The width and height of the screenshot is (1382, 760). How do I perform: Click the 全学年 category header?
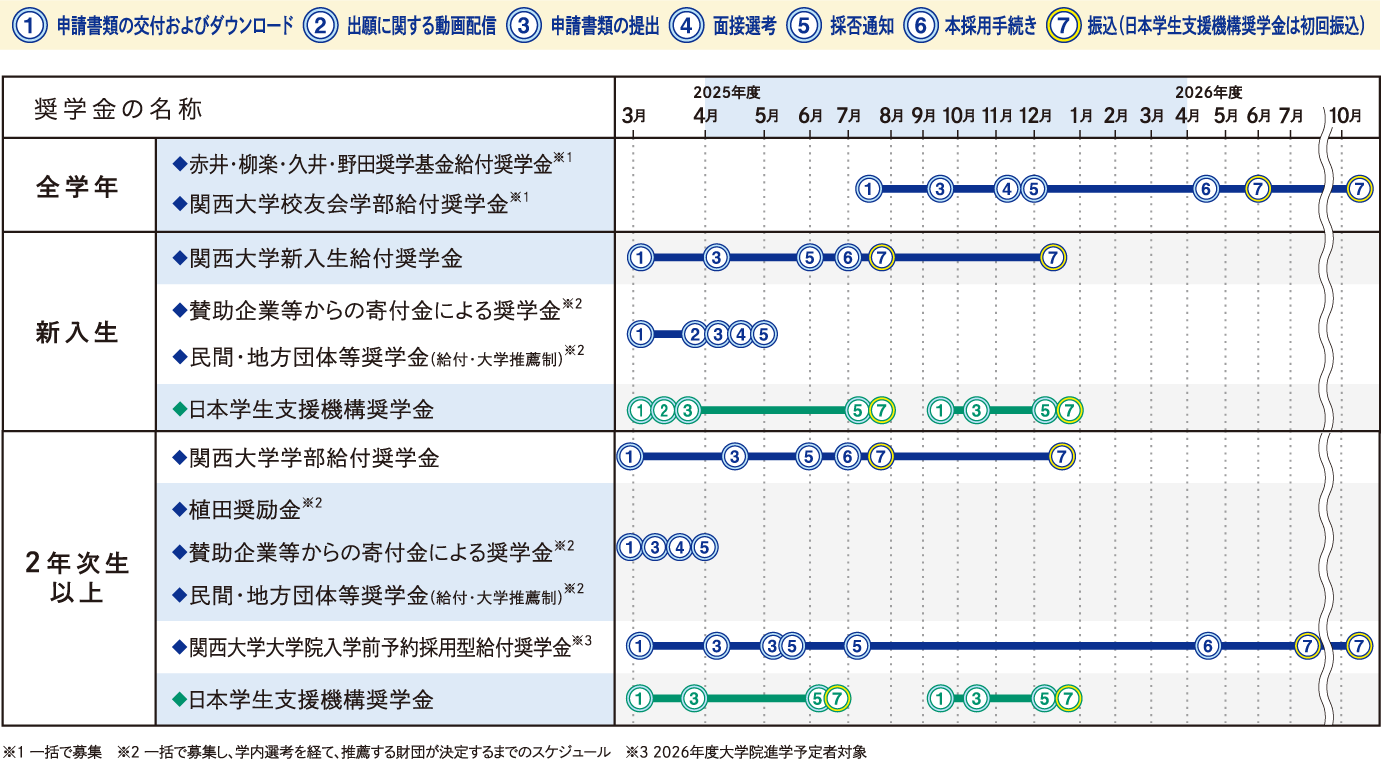78,186
